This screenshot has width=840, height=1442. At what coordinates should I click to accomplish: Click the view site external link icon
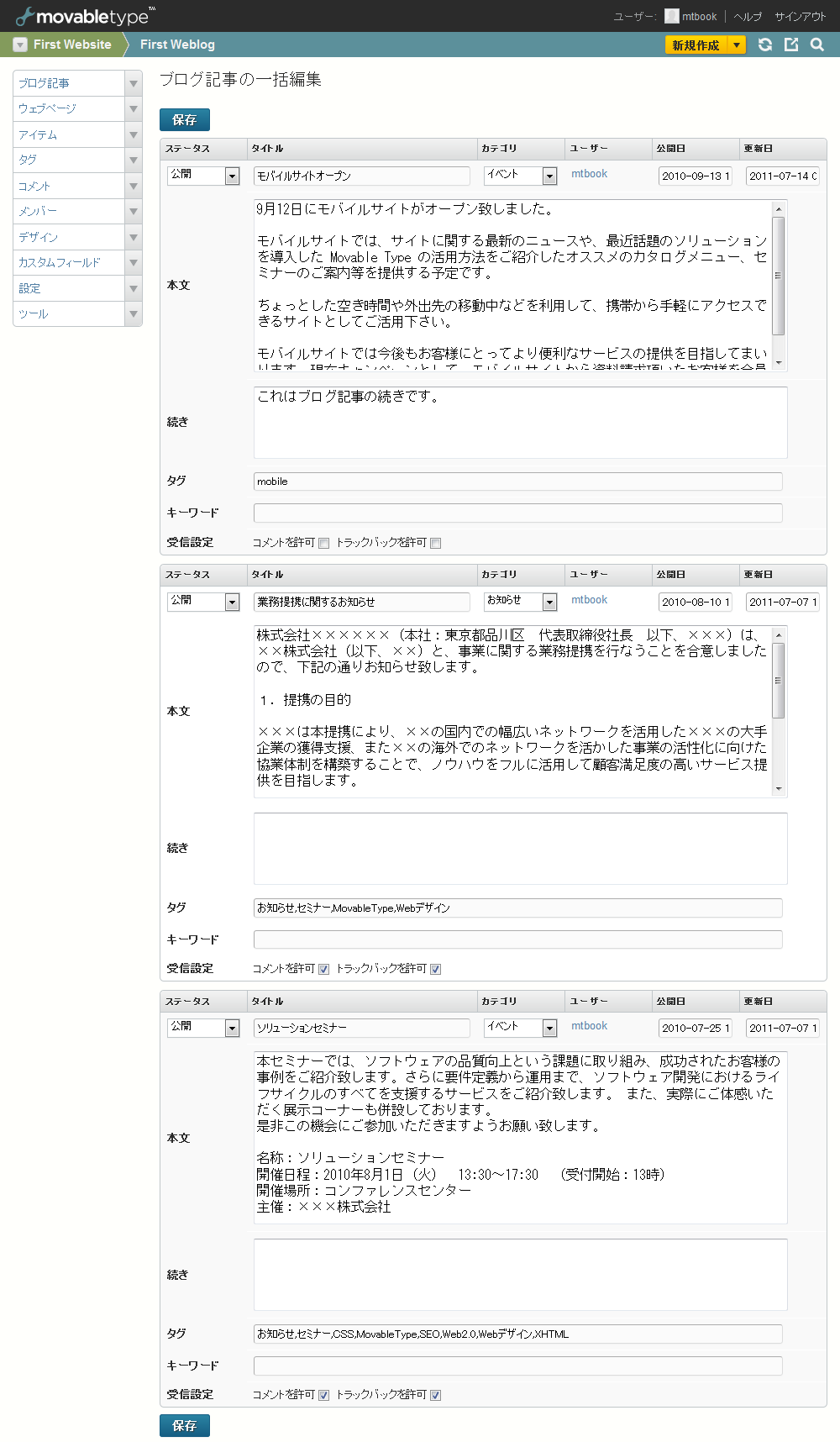(x=791, y=45)
